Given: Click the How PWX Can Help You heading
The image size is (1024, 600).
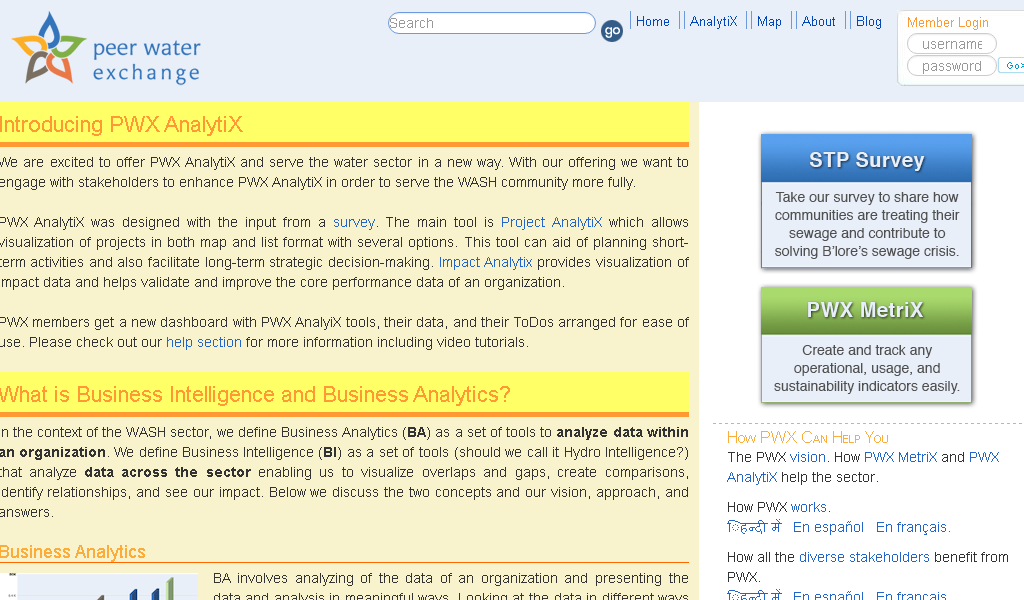Looking at the screenshot, I should 808,437.
